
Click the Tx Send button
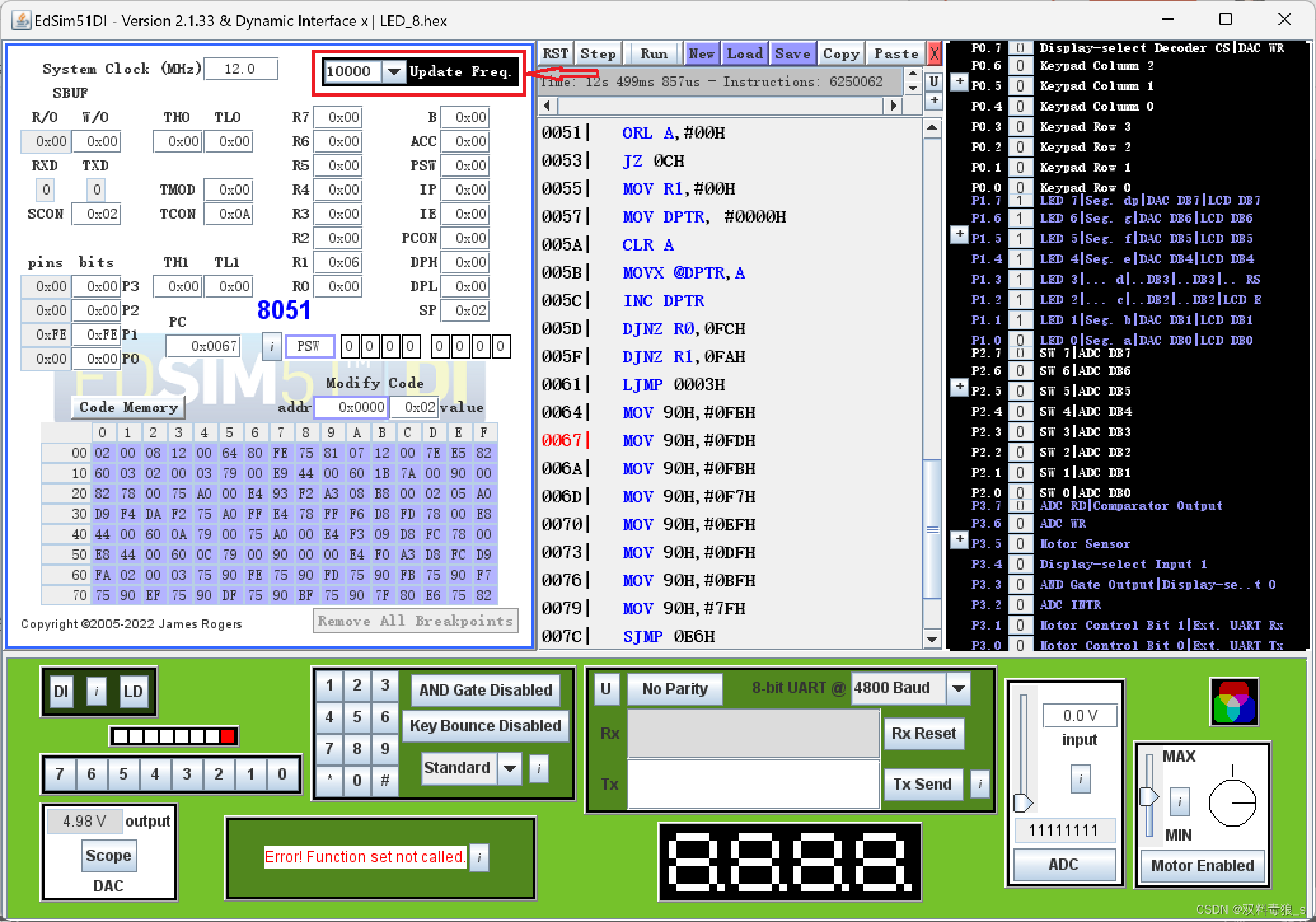point(922,784)
